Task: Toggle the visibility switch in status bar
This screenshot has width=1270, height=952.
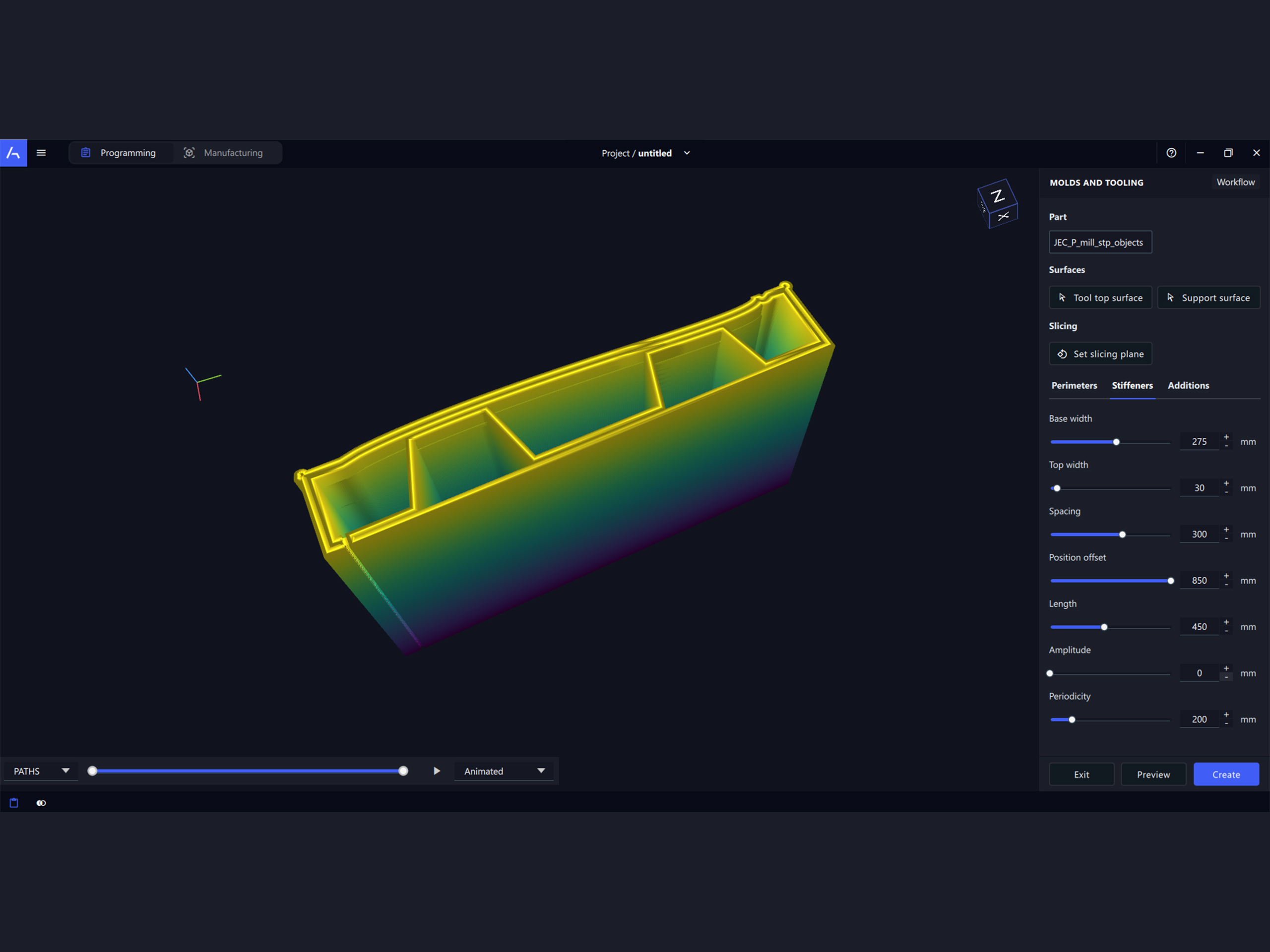Action: coord(41,803)
